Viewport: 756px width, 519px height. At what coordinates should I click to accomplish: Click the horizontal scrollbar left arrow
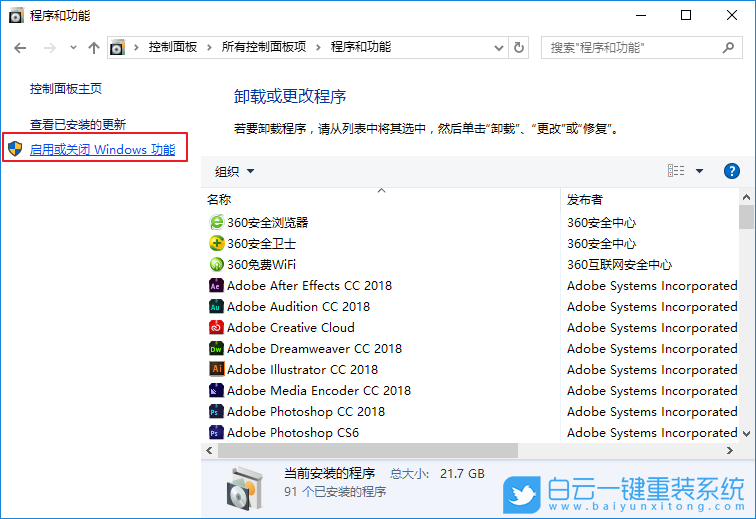tap(209, 451)
